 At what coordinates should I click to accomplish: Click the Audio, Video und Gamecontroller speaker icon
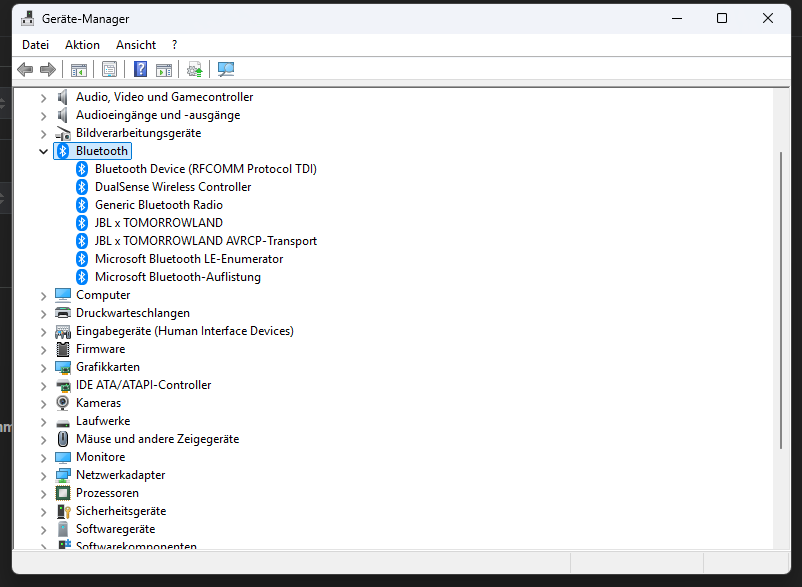62,97
